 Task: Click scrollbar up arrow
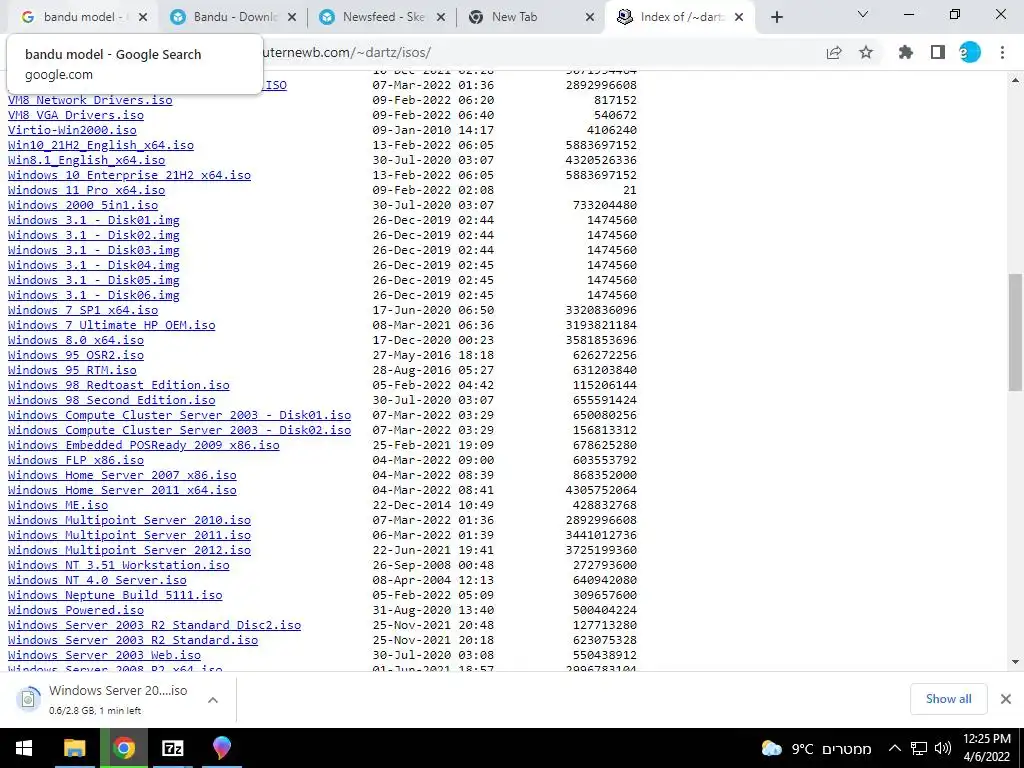click(x=1015, y=80)
